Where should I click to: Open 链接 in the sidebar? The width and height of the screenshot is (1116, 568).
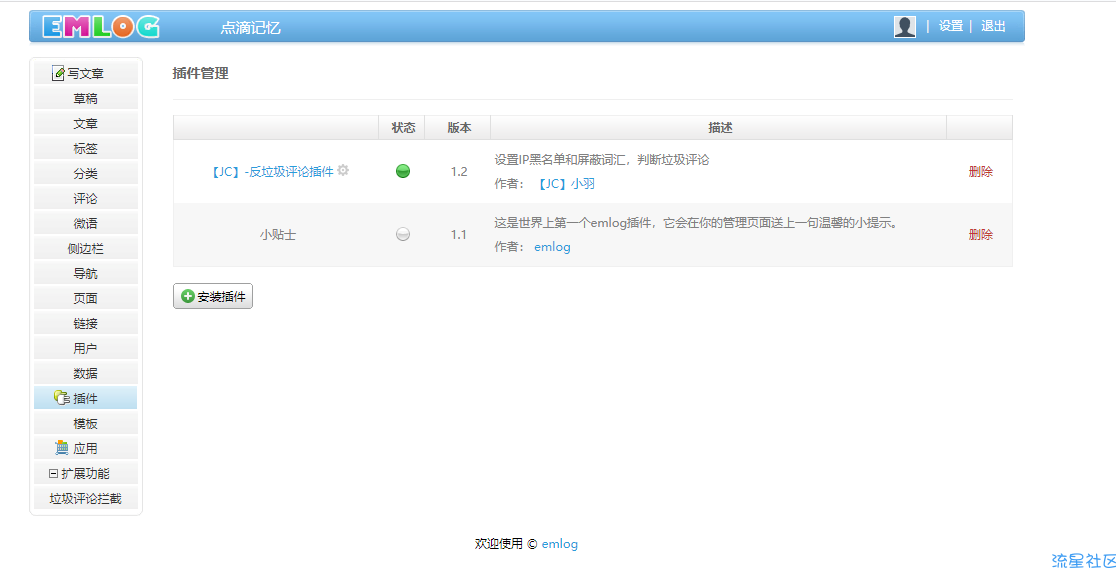pyautogui.click(x=85, y=323)
